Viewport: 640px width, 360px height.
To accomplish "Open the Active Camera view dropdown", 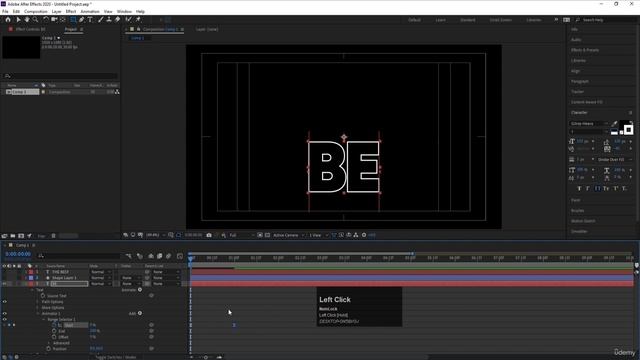I will coord(289,235).
